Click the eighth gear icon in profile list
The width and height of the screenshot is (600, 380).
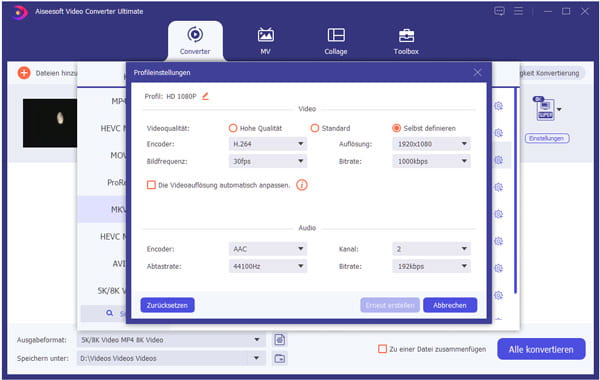tap(498, 295)
